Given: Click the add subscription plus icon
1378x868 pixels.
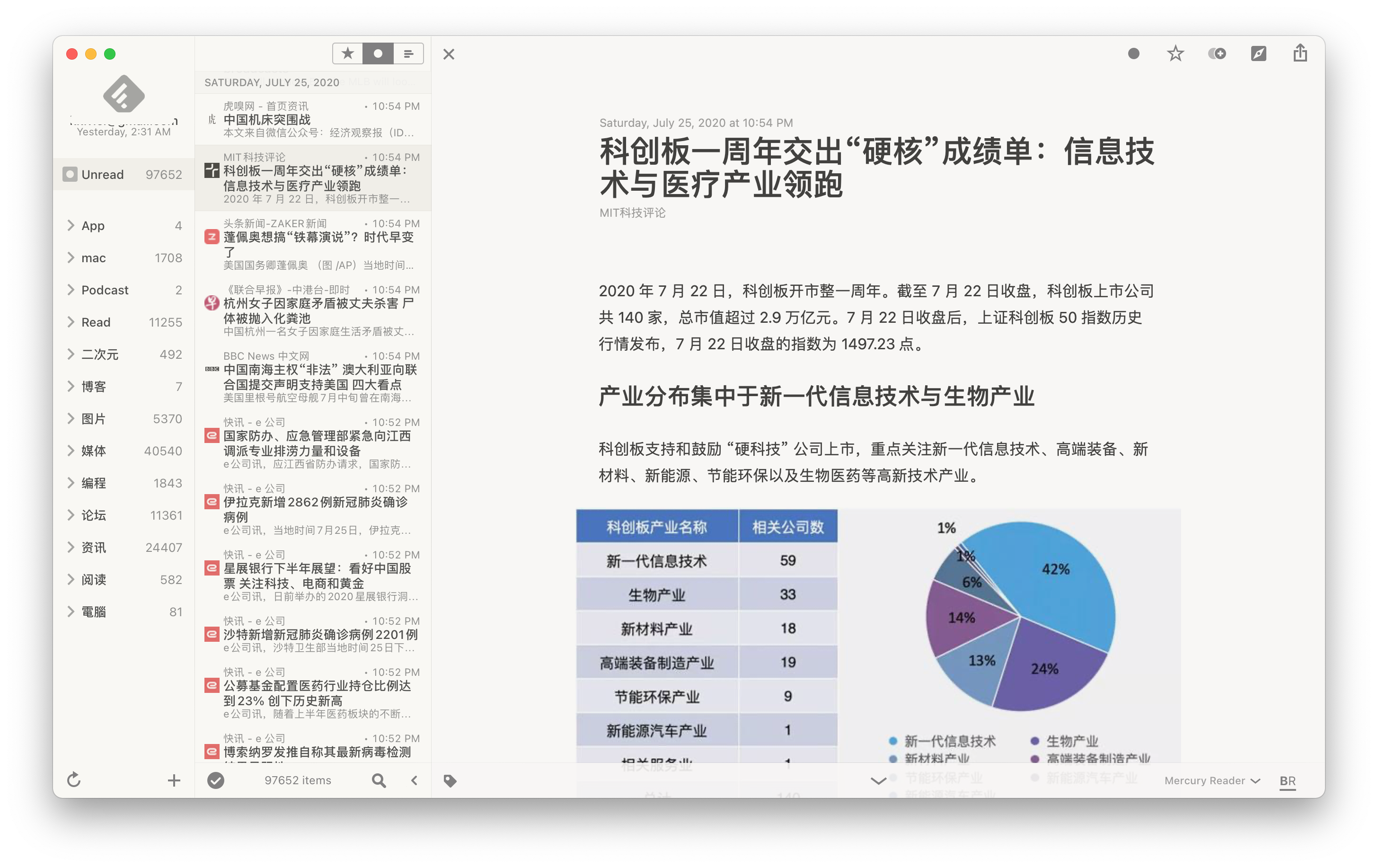Looking at the screenshot, I should pyautogui.click(x=174, y=780).
